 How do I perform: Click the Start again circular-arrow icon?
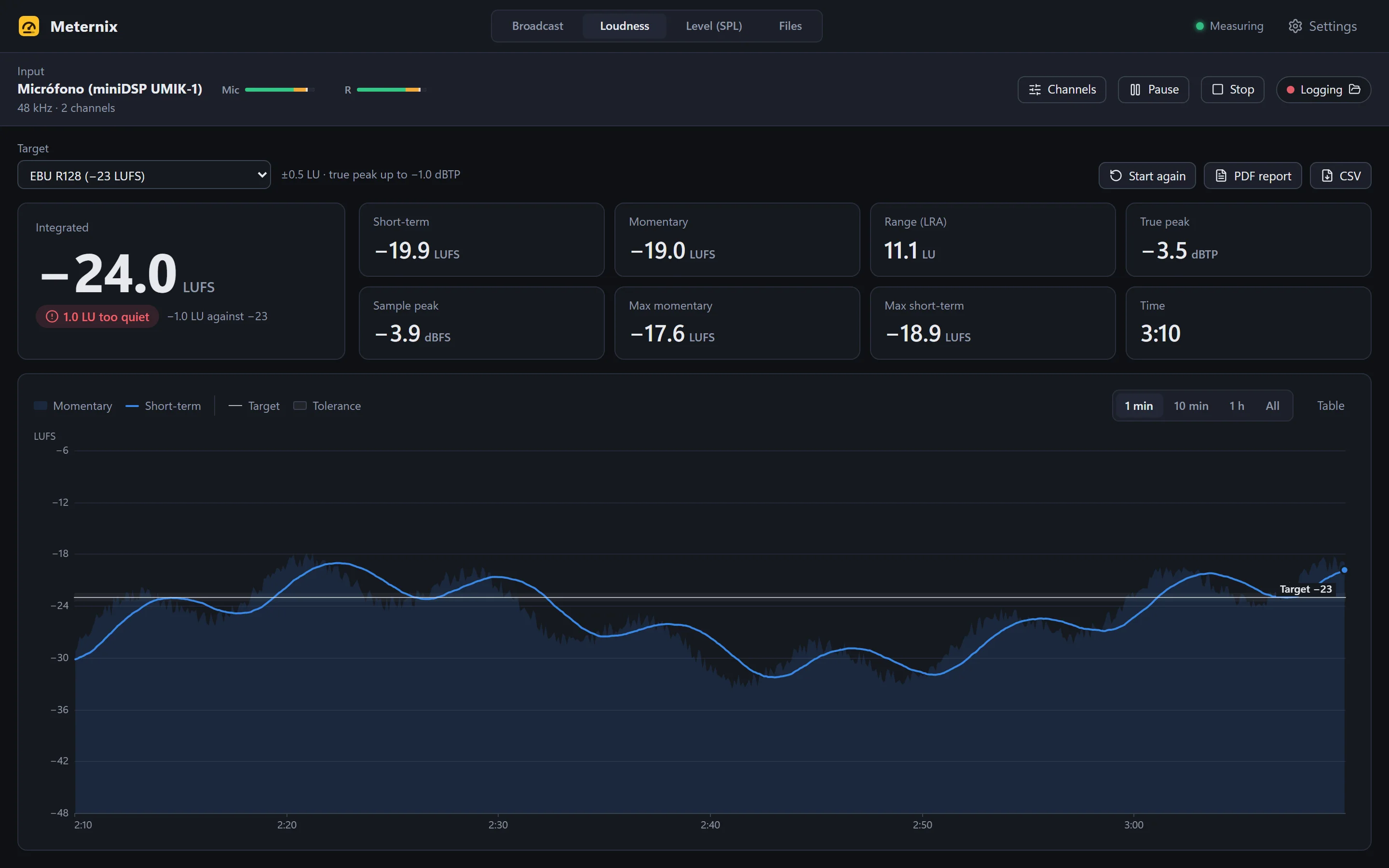click(1115, 176)
